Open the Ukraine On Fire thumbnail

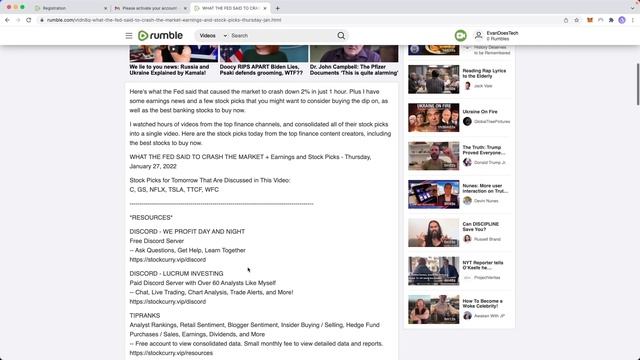coord(433,118)
